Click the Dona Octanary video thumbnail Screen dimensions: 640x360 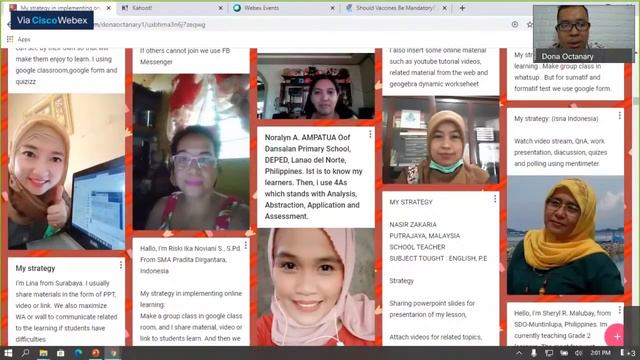(584, 33)
